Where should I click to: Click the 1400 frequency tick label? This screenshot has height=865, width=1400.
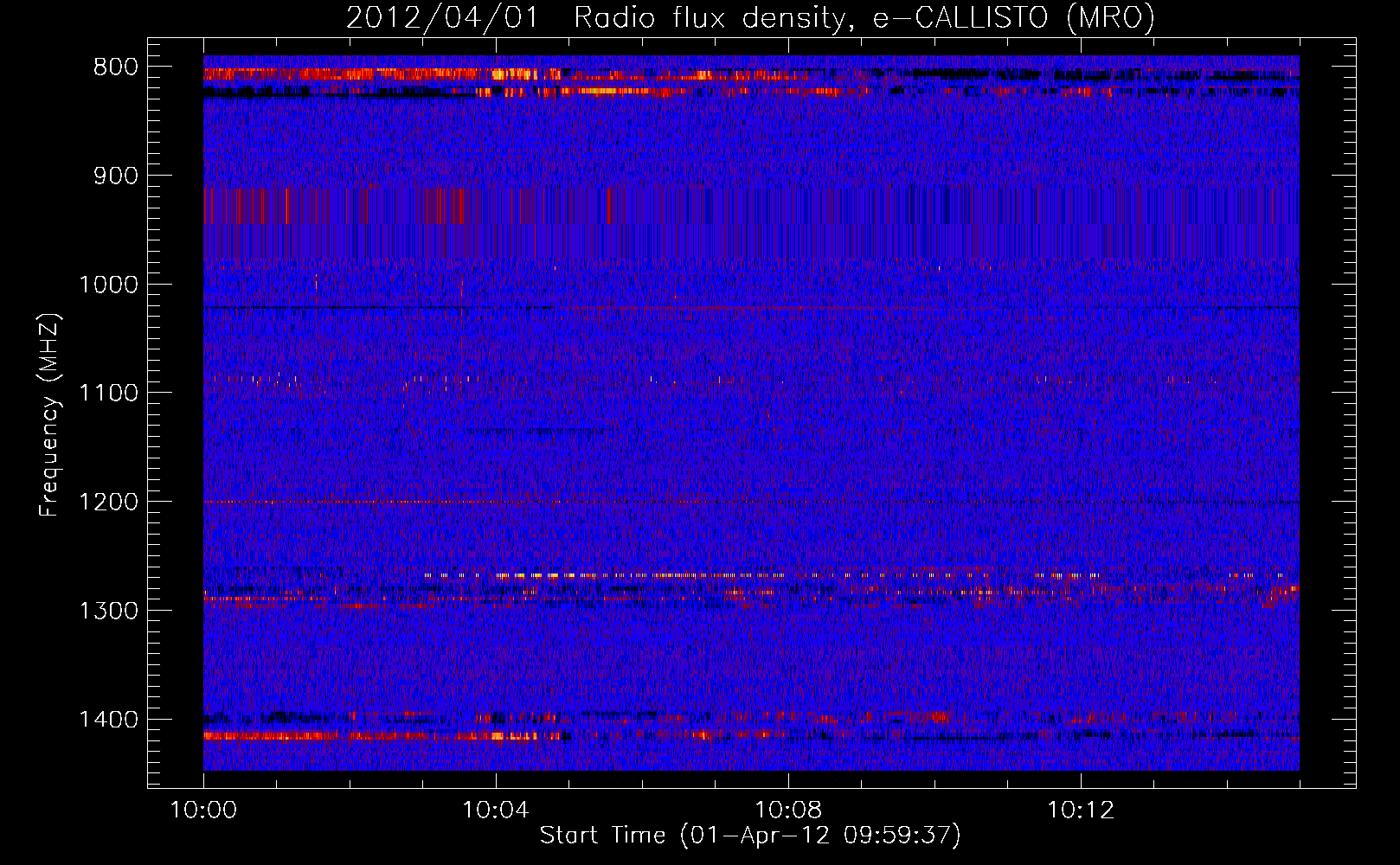108,720
